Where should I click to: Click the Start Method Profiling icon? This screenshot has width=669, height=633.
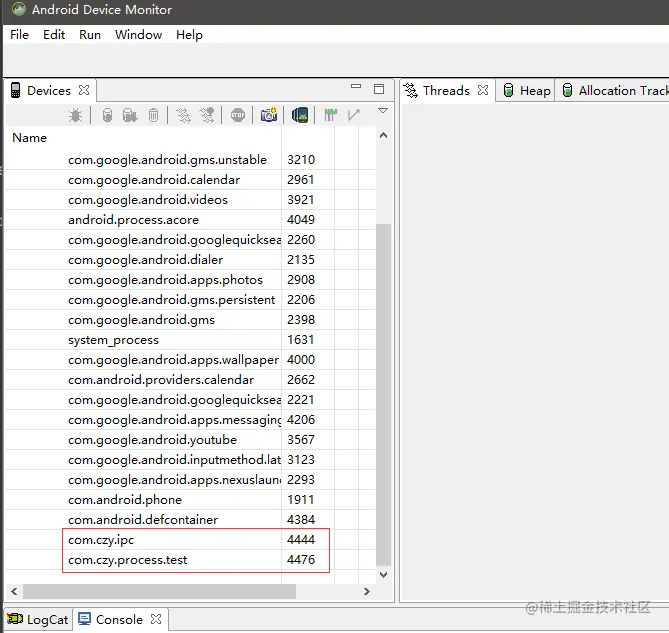click(207, 115)
